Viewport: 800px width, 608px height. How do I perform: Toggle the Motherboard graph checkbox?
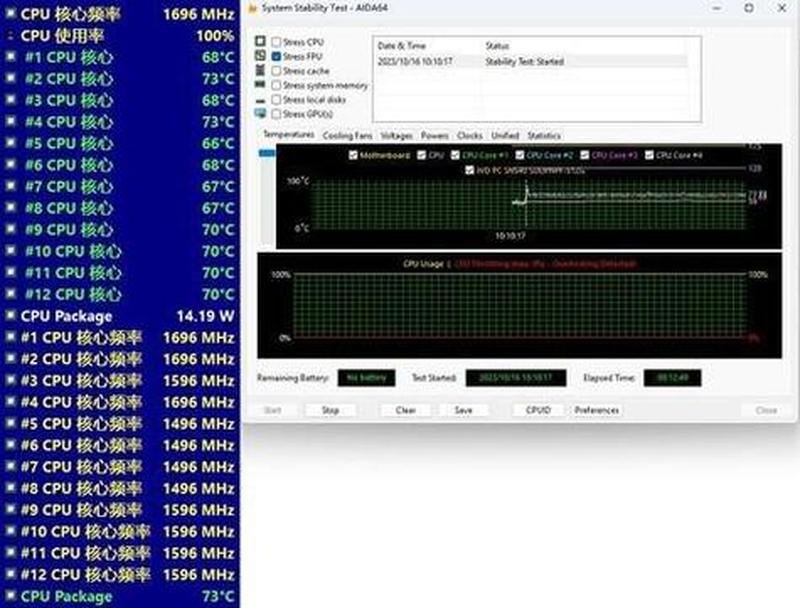point(353,155)
